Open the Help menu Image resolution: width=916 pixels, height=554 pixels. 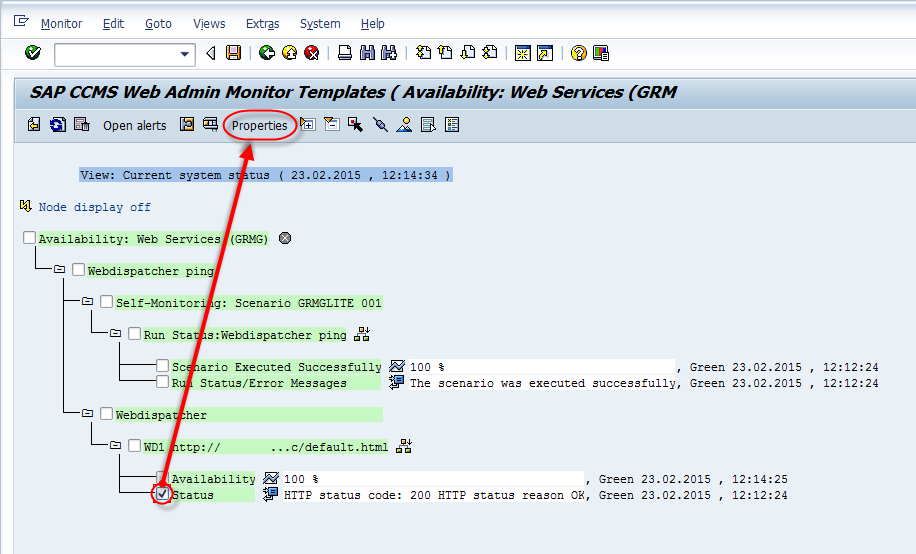click(x=373, y=24)
